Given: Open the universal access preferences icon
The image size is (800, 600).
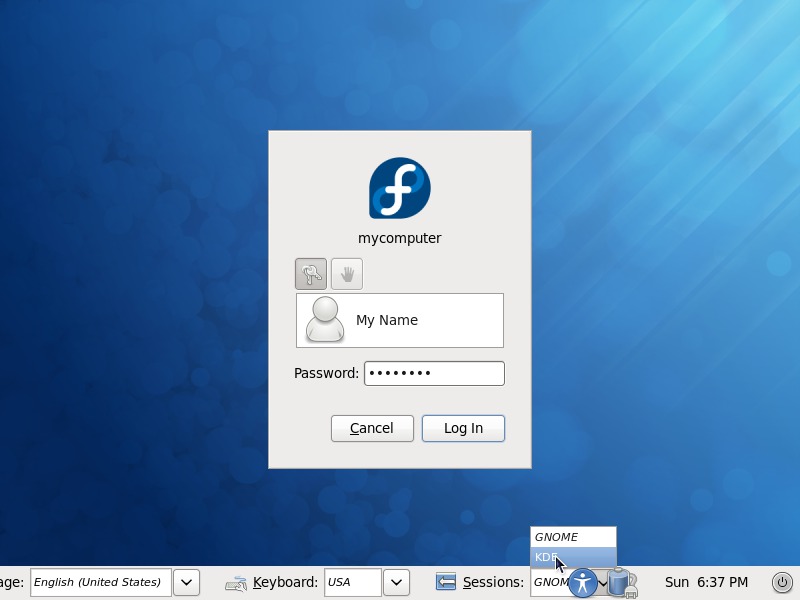Looking at the screenshot, I should click(583, 582).
